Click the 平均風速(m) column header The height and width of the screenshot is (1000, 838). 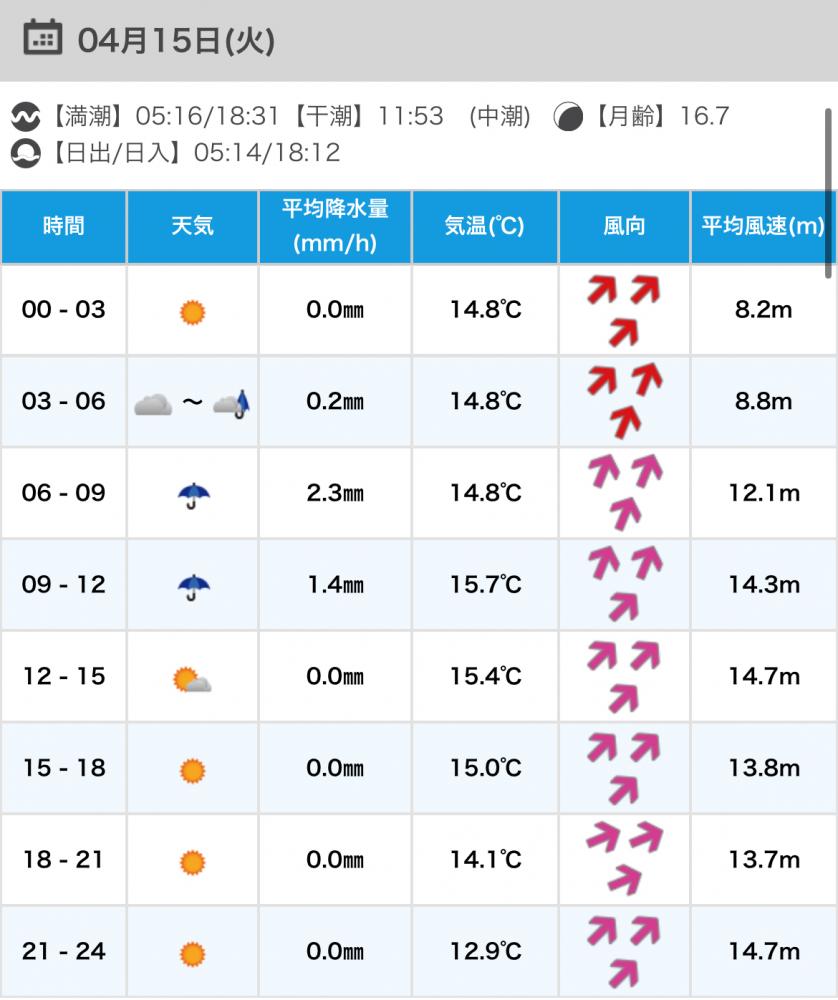[763, 226]
